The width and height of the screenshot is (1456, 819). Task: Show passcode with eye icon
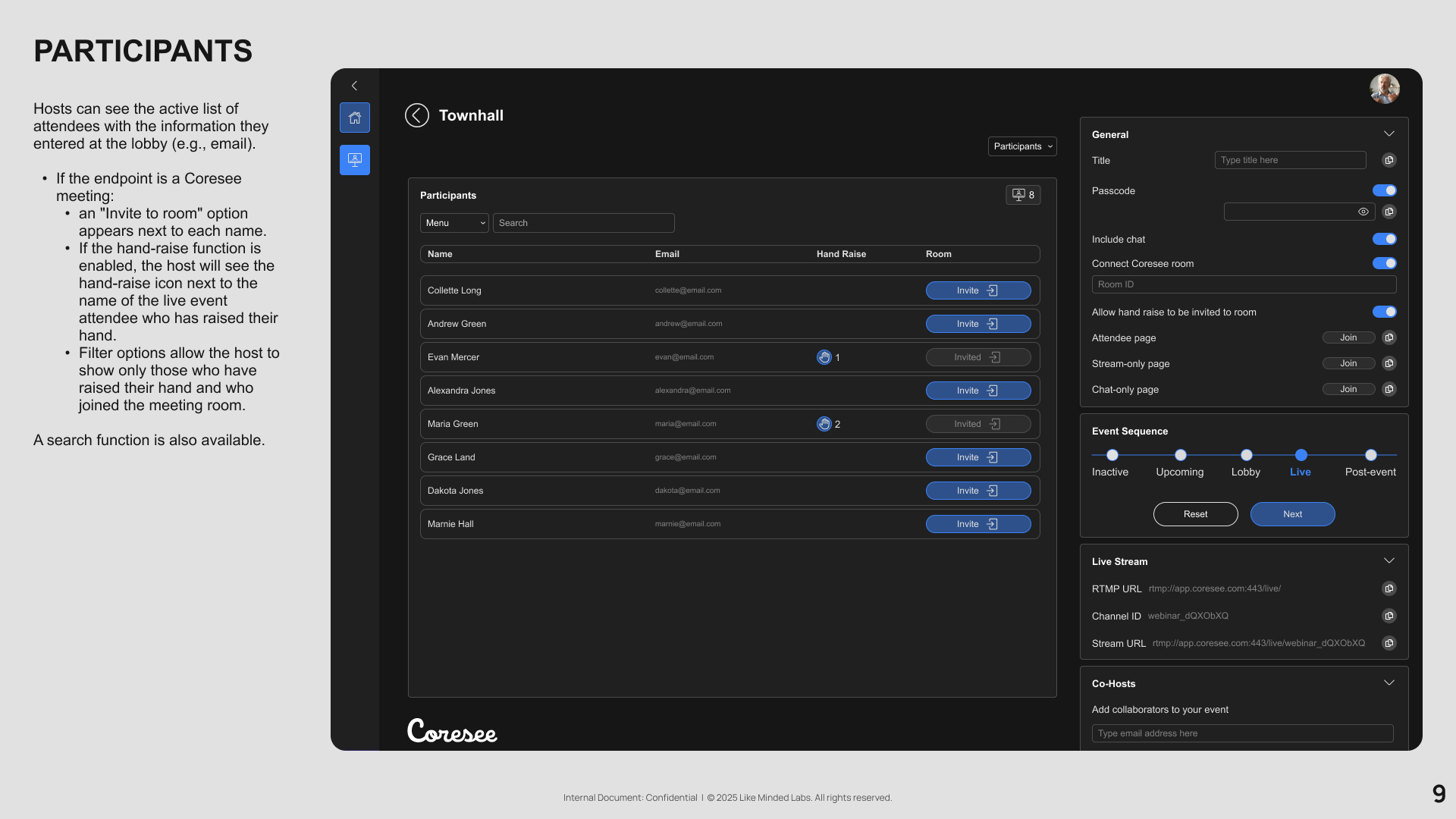tap(1363, 212)
